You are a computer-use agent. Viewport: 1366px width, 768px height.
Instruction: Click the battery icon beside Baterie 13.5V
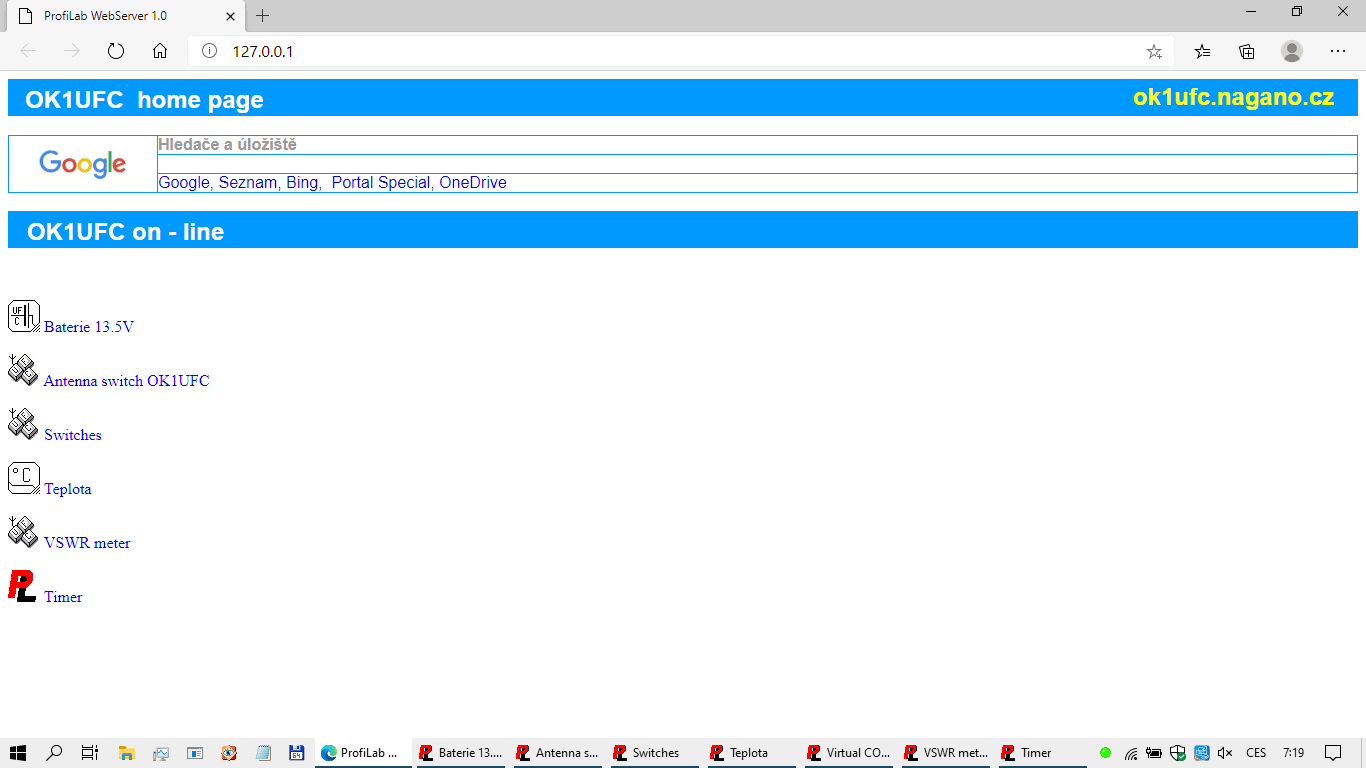click(x=24, y=316)
